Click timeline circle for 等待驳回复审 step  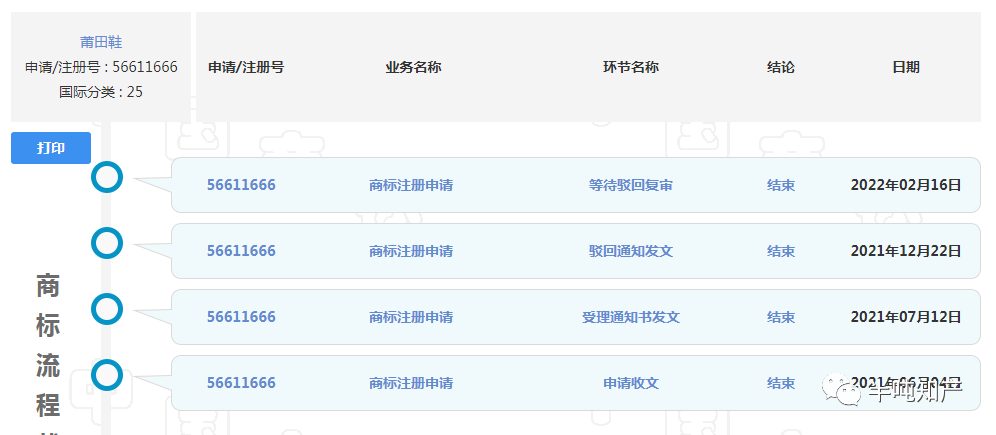click(x=107, y=178)
